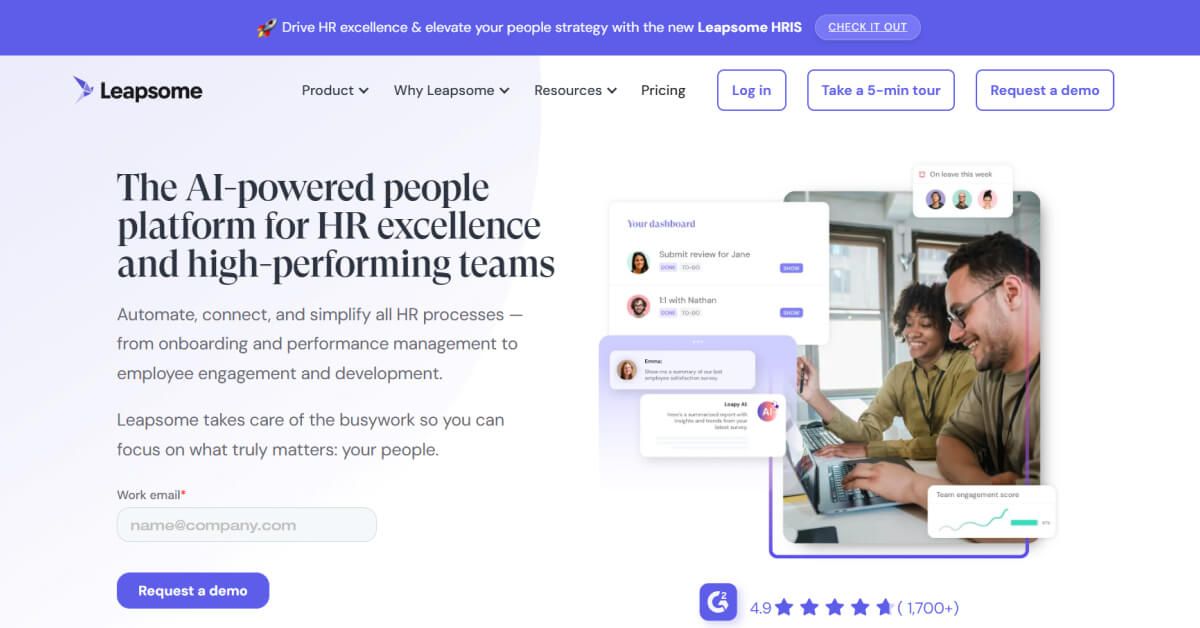
Task: Expand the Why Leapsome menu
Action: pos(452,90)
